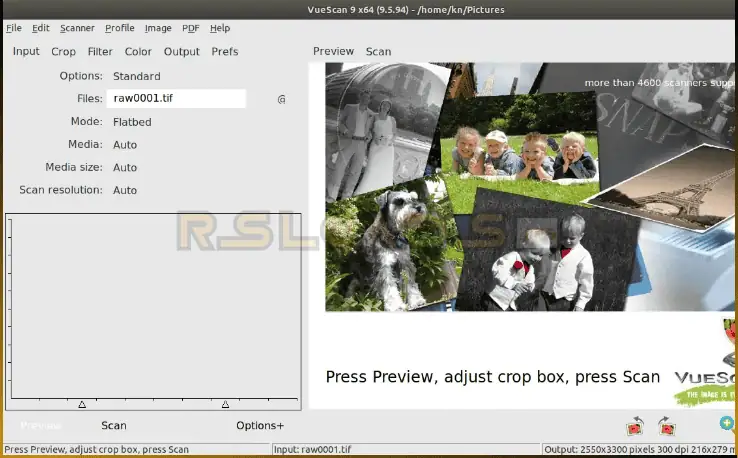Open the Prefs tab
Screen dimensions: 738x458
click(x=225, y=51)
